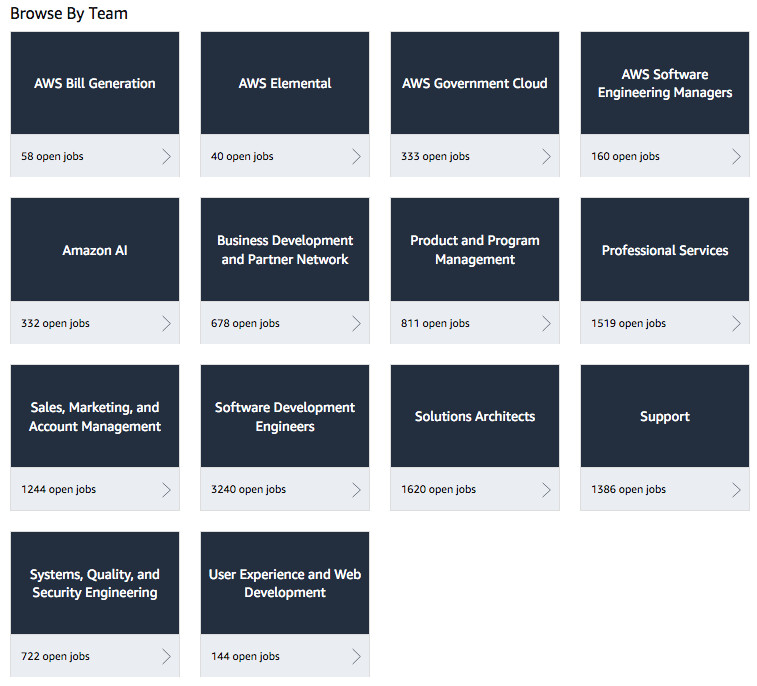Click the Browse By Team heading

69,14
